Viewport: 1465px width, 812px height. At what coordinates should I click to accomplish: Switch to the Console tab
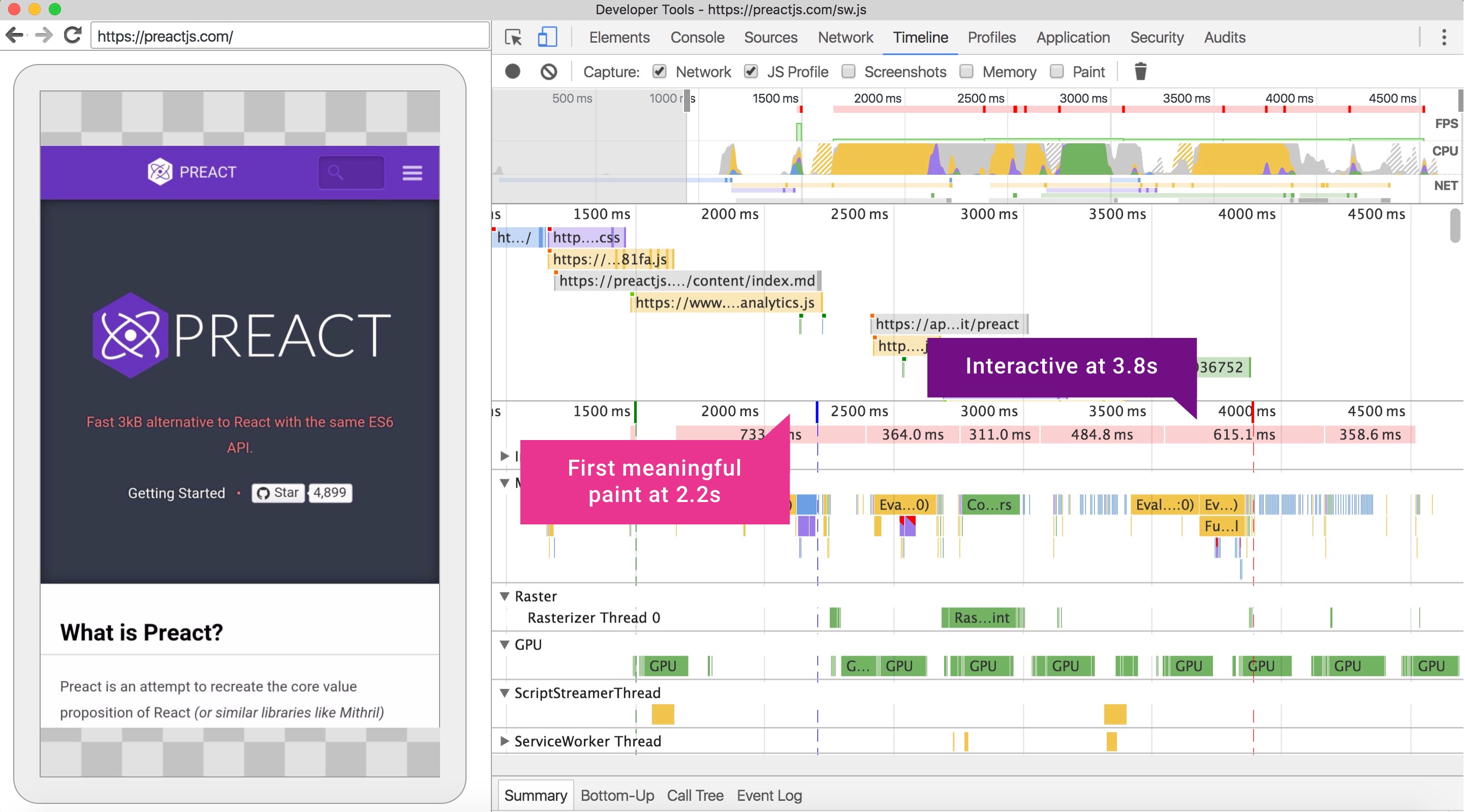pos(697,37)
